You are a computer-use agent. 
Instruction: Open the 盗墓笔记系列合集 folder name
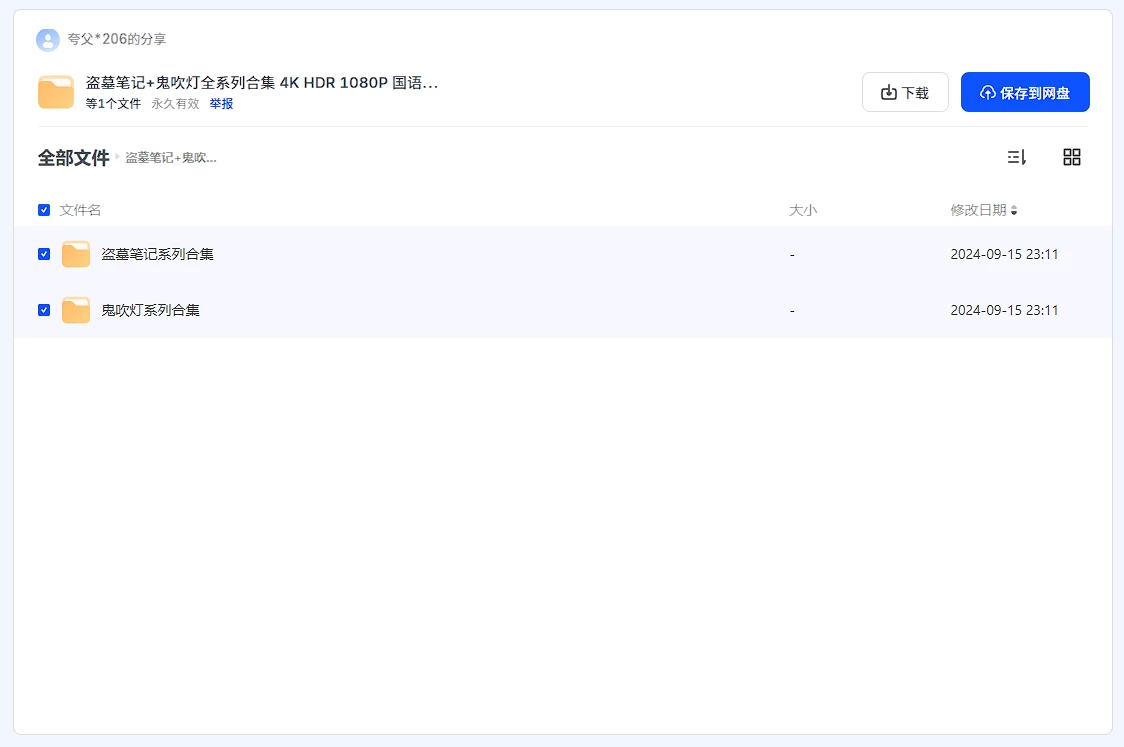pyautogui.click(x=157, y=254)
